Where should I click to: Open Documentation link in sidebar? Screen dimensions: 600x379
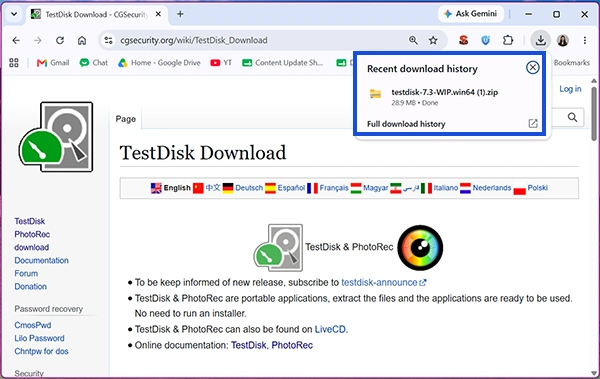[x=41, y=260]
